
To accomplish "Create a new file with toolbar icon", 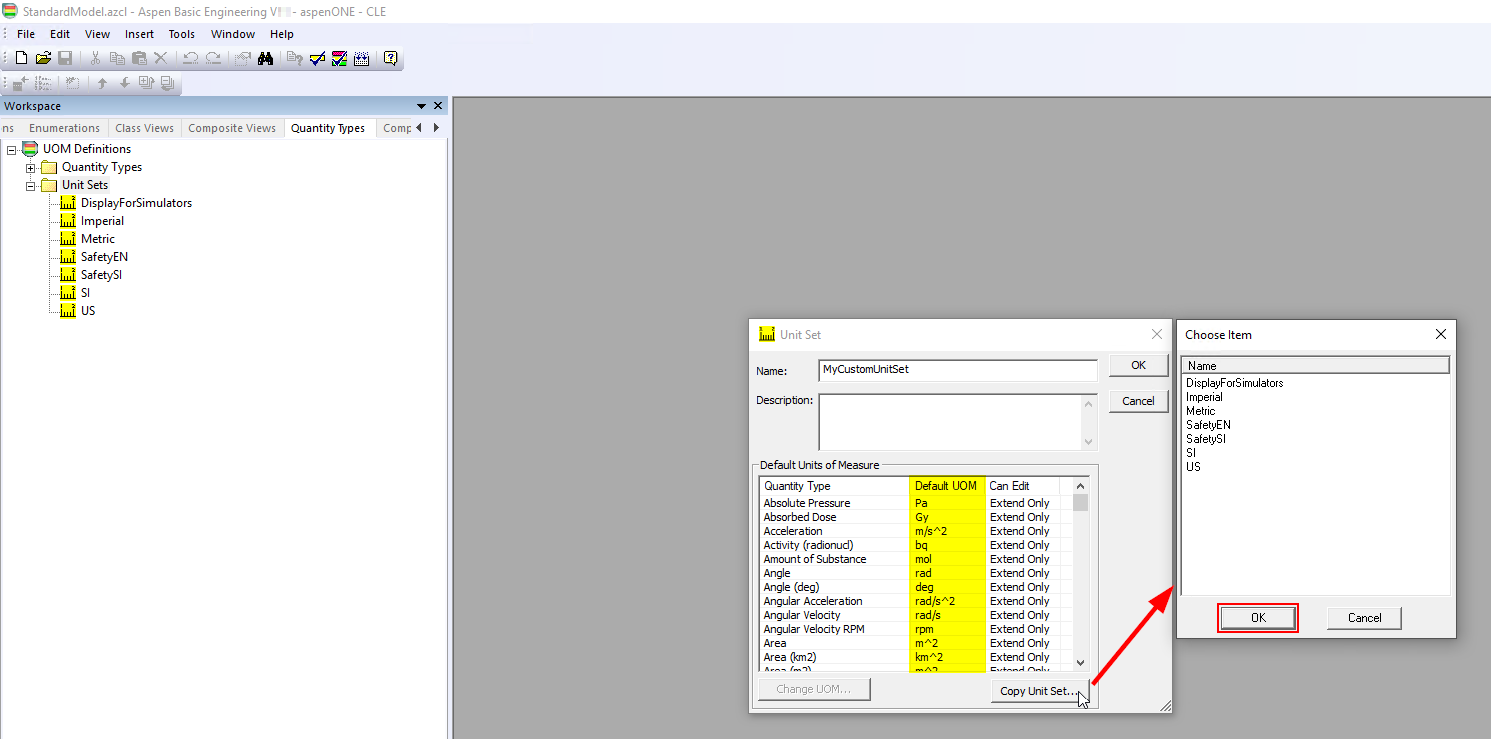I will (21, 59).
